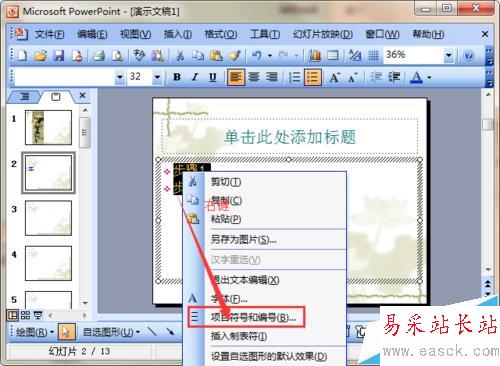Open a file with the Open folder icon
Viewport: 500px width, 366px height.
[40, 55]
